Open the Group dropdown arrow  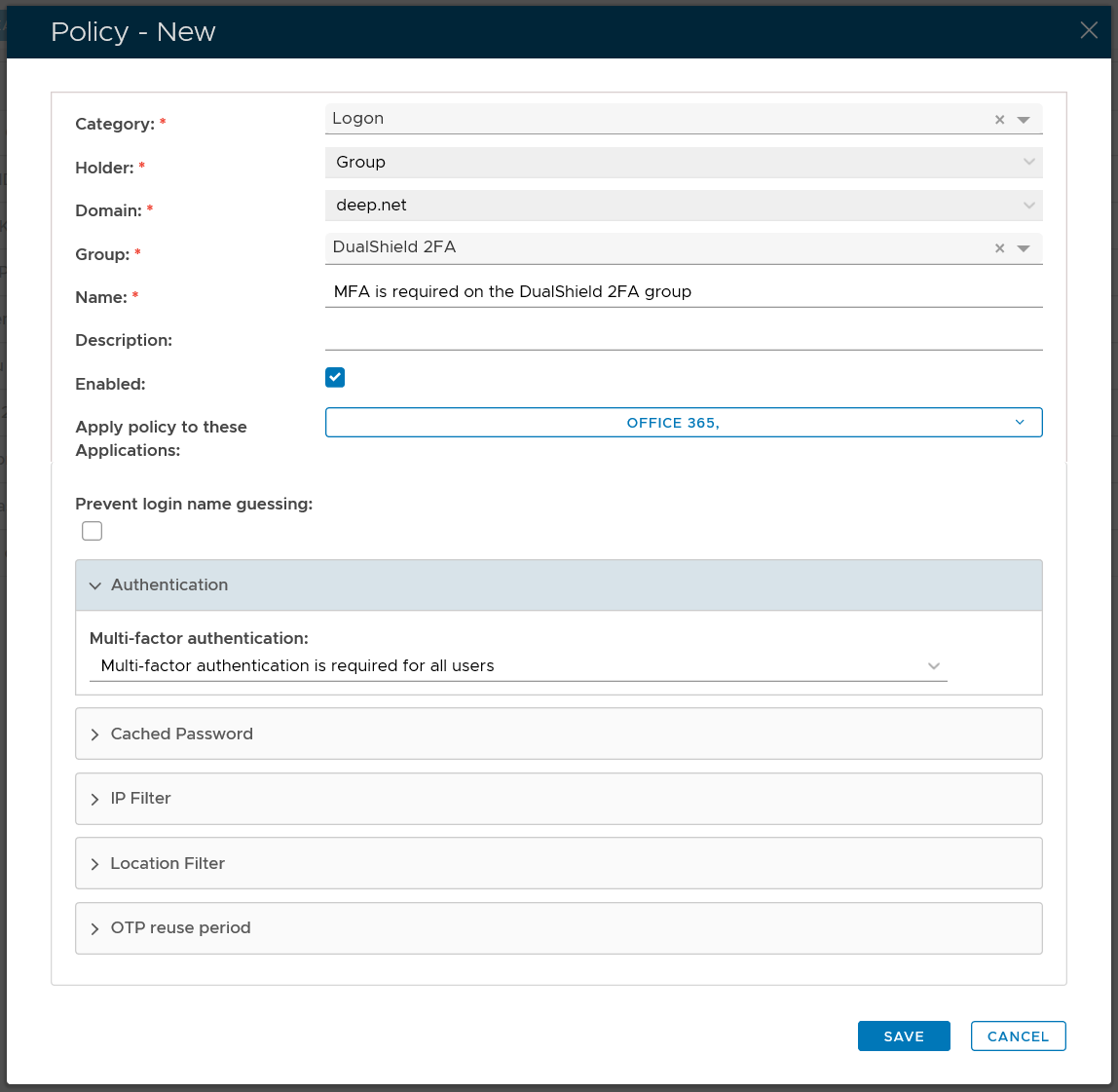pos(1024,248)
